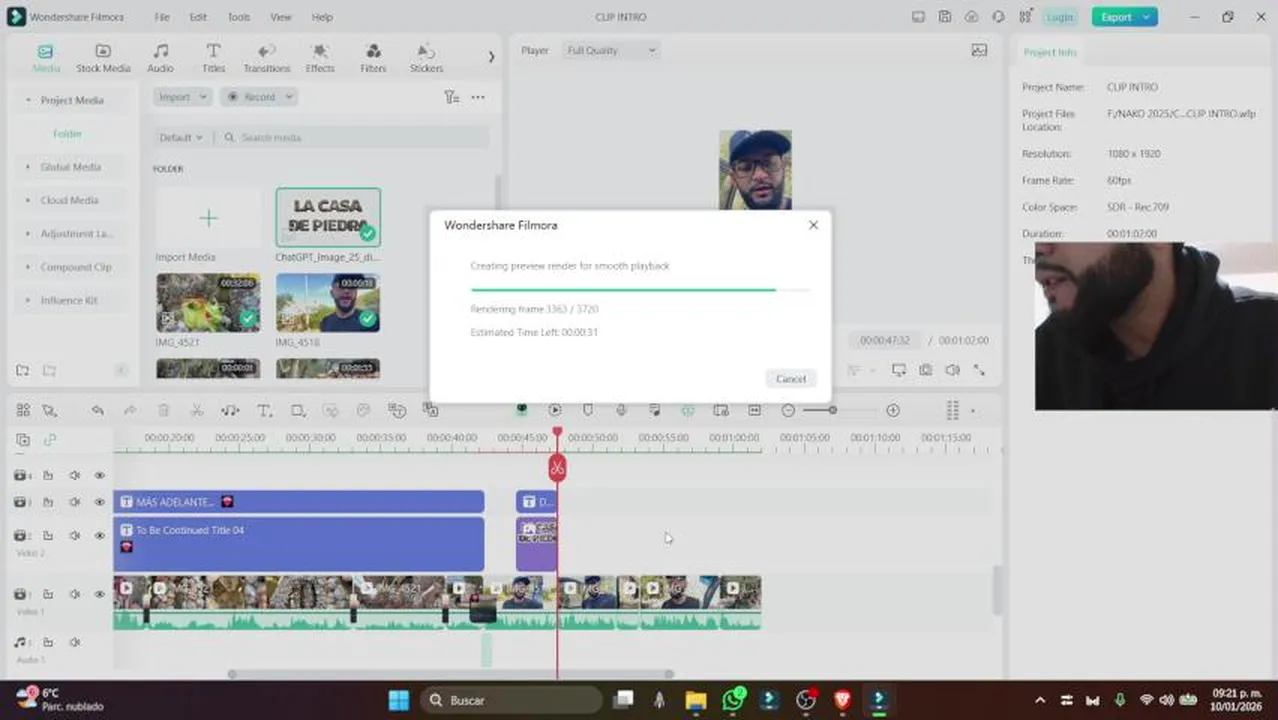Click the add new folder icon at bottom-left
This screenshot has width=1278, height=720.
click(22, 370)
